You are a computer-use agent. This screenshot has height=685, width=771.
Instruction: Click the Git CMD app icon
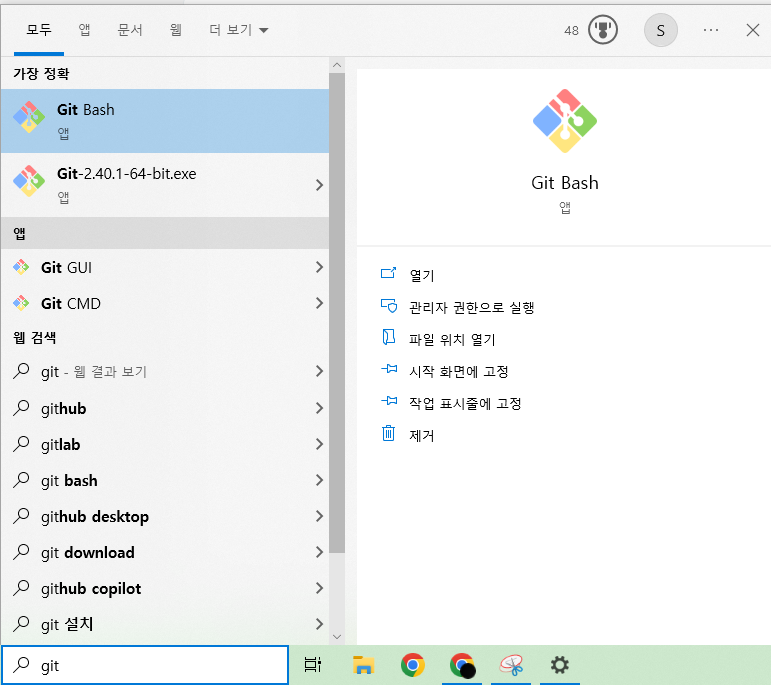[21, 303]
